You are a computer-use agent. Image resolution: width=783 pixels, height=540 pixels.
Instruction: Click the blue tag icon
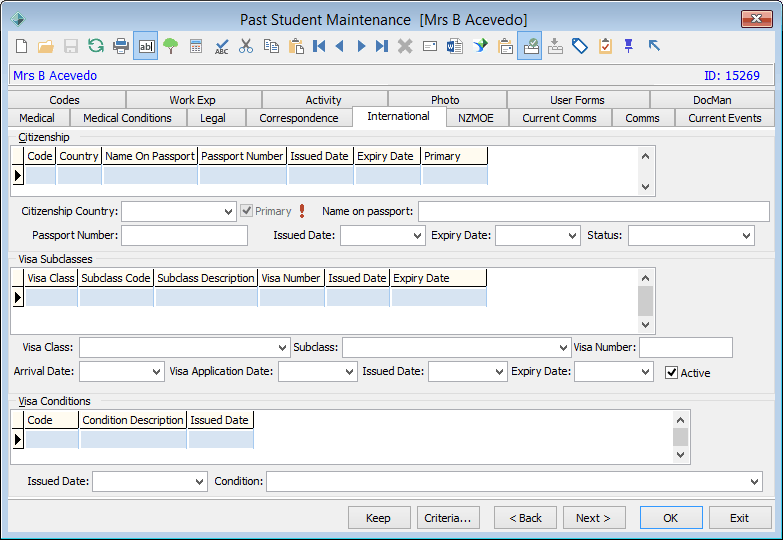click(580, 46)
